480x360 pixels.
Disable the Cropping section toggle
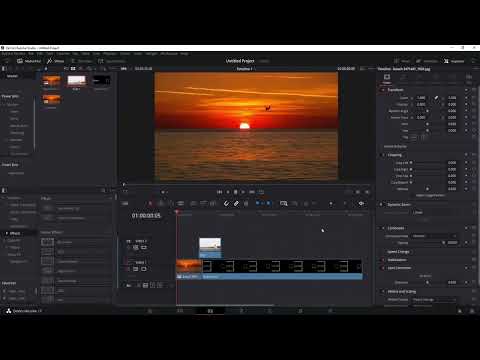click(383, 155)
